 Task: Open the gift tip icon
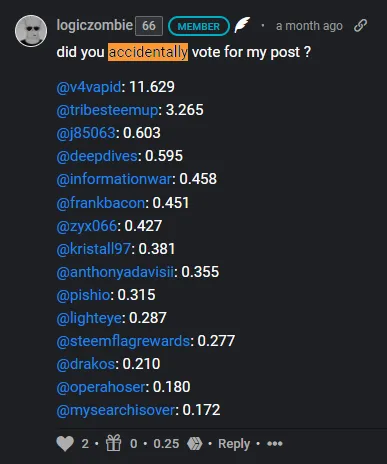pyautogui.click(x=114, y=443)
